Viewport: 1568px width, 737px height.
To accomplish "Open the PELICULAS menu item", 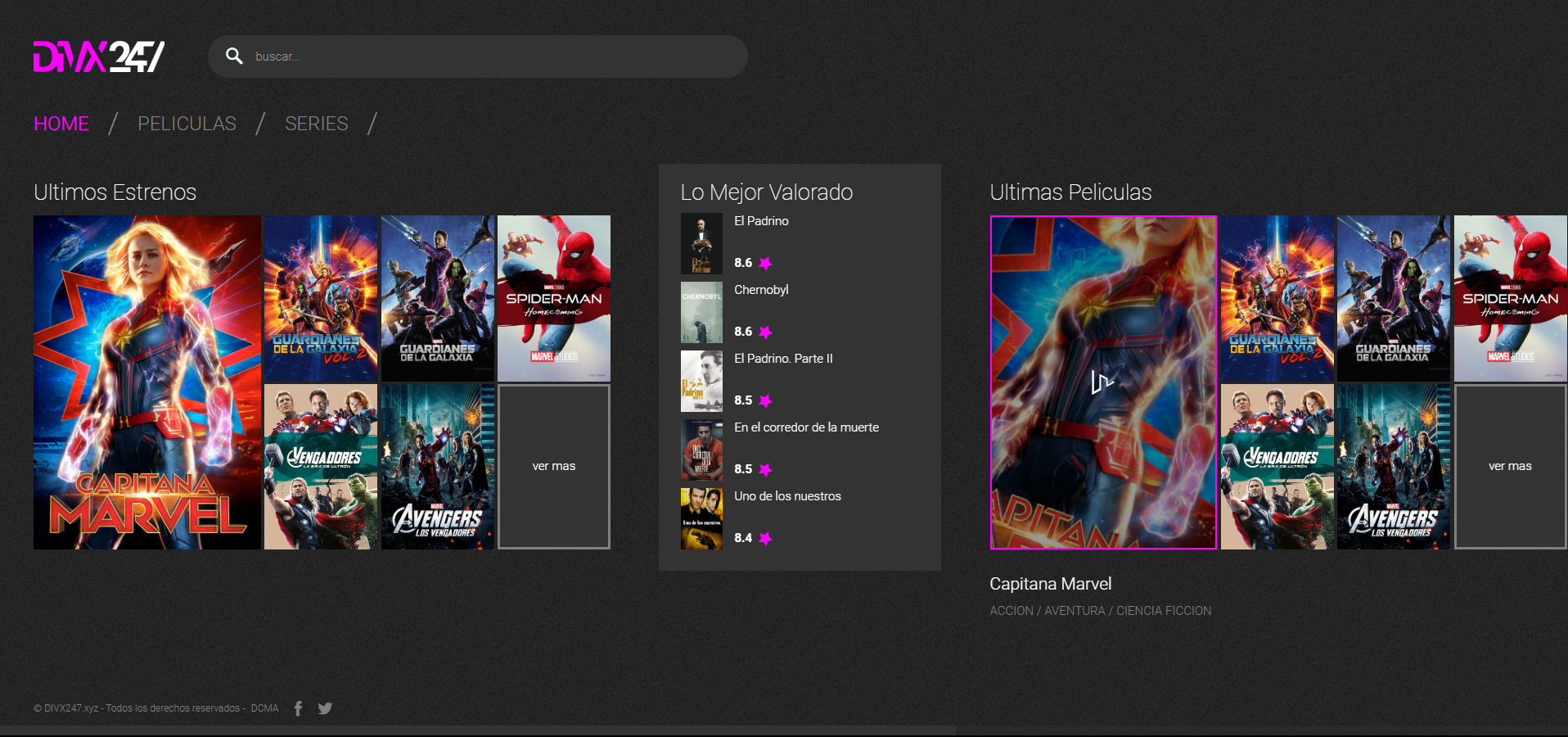I will click(187, 124).
